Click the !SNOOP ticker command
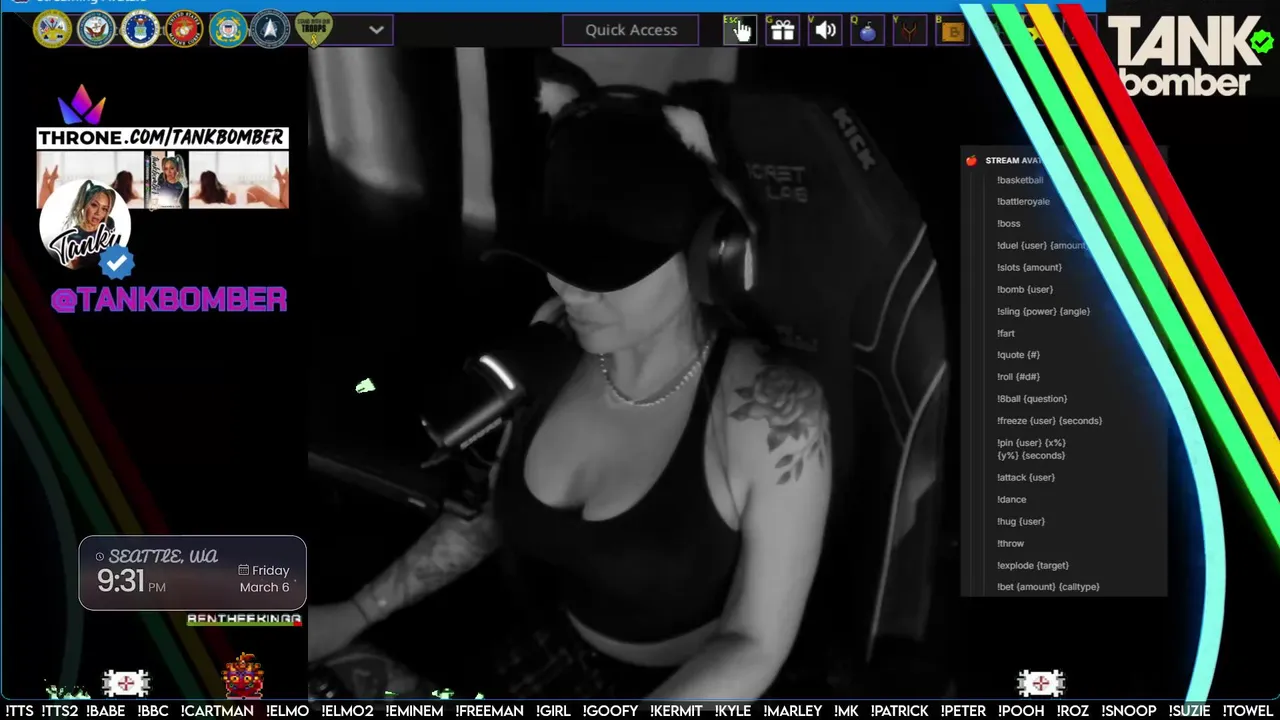The width and height of the screenshot is (1280, 720). [x=1128, y=711]
